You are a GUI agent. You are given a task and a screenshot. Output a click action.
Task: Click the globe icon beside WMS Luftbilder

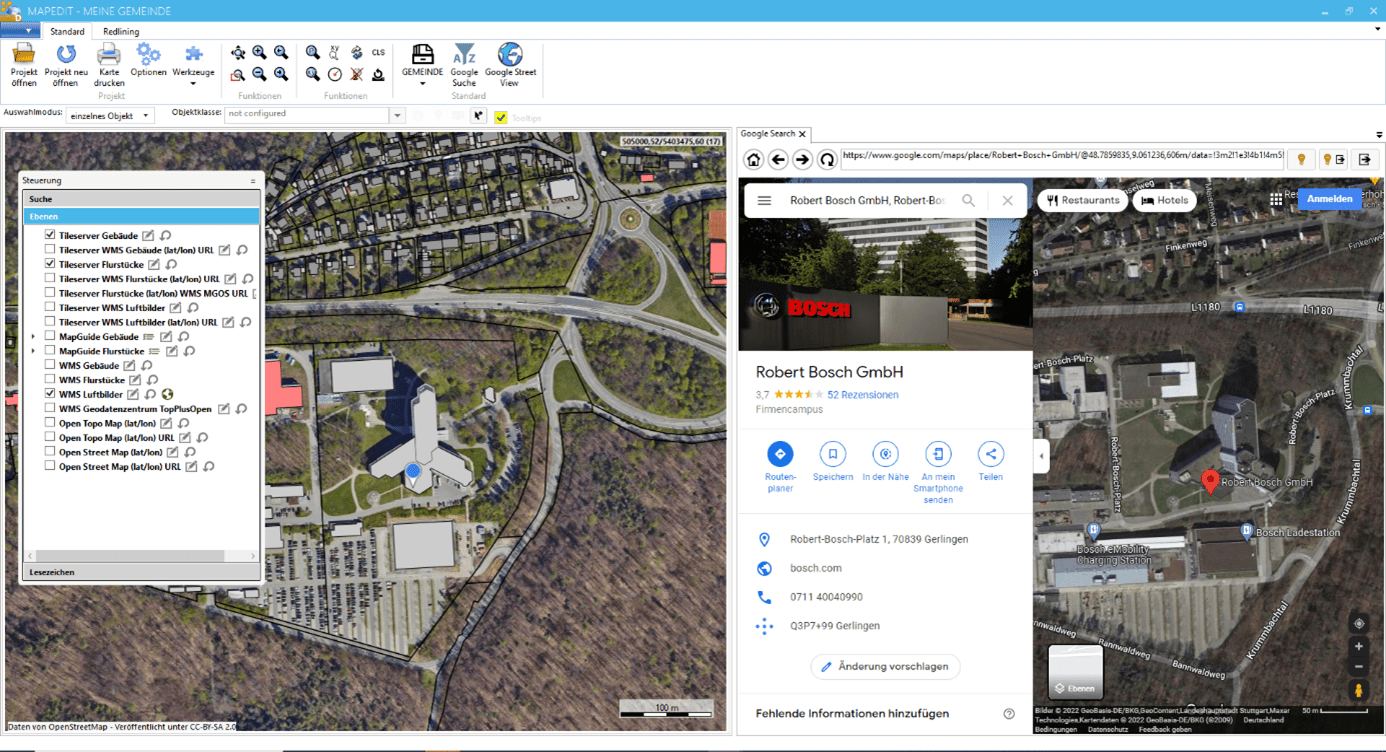(168, 395)
